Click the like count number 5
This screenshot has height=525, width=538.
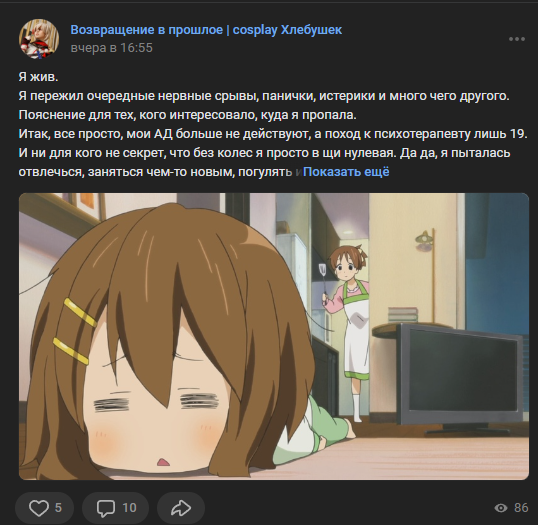pyautogui.click(x=58, y=508)
